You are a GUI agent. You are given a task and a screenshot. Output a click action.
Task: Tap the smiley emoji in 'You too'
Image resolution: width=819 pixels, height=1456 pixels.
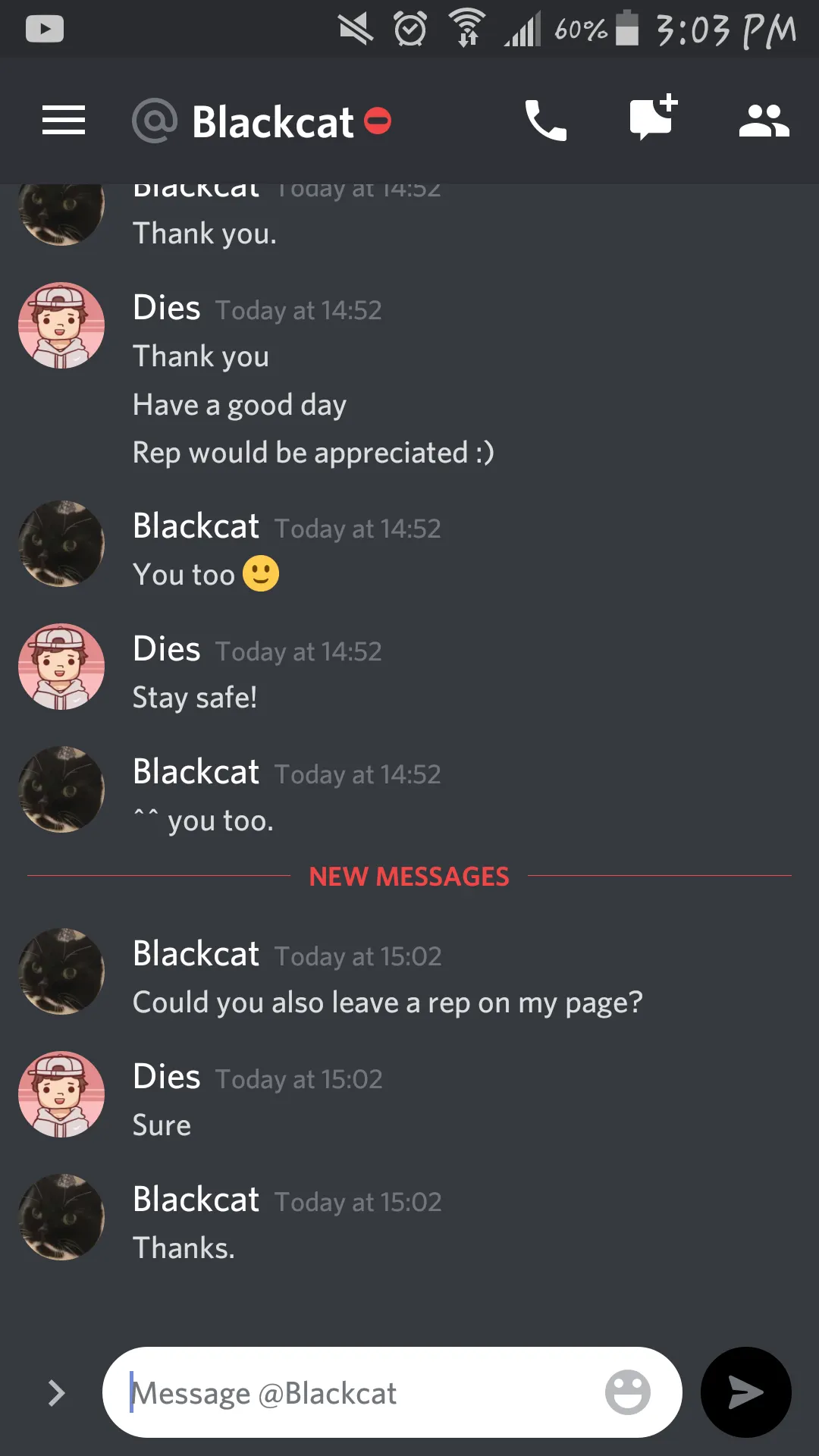tap(261, 573)
